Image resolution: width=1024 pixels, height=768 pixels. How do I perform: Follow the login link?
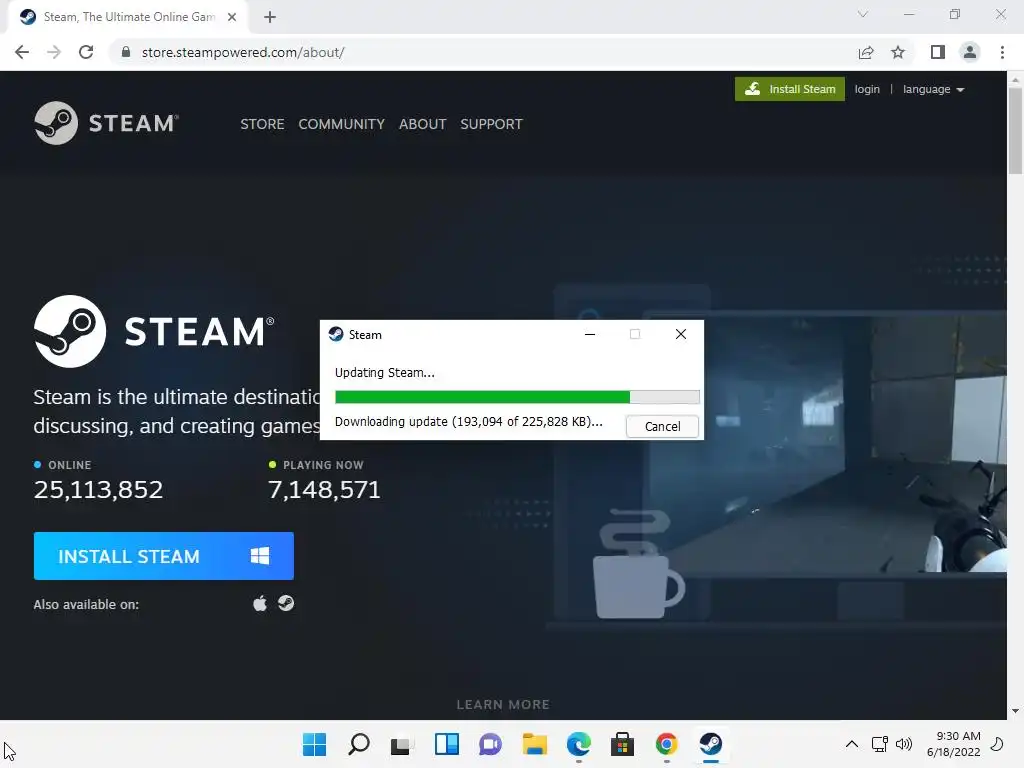[x=867, y=89]
